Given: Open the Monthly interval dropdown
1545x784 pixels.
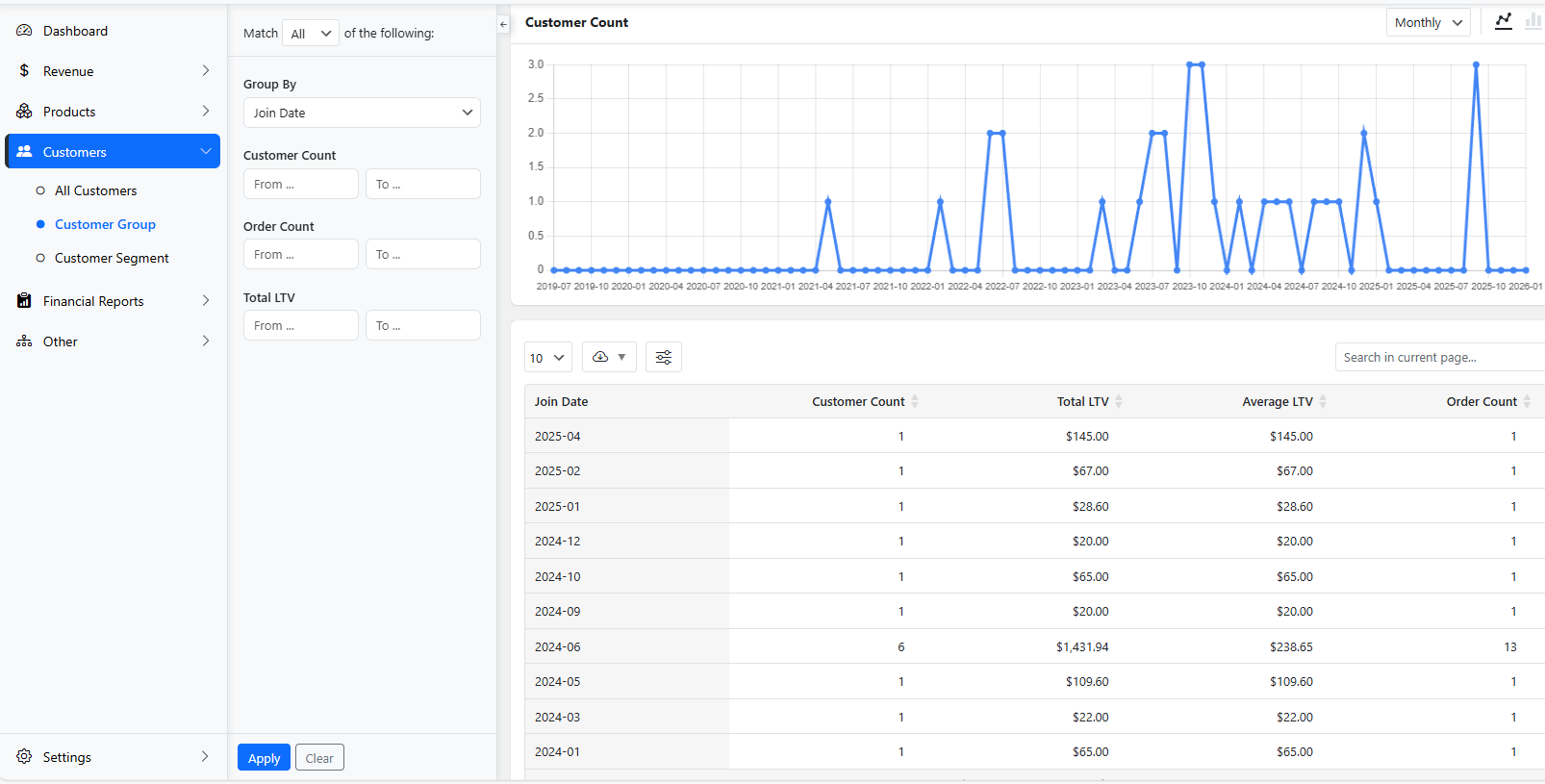Looking at the screenshot, I should (1428, 22).
